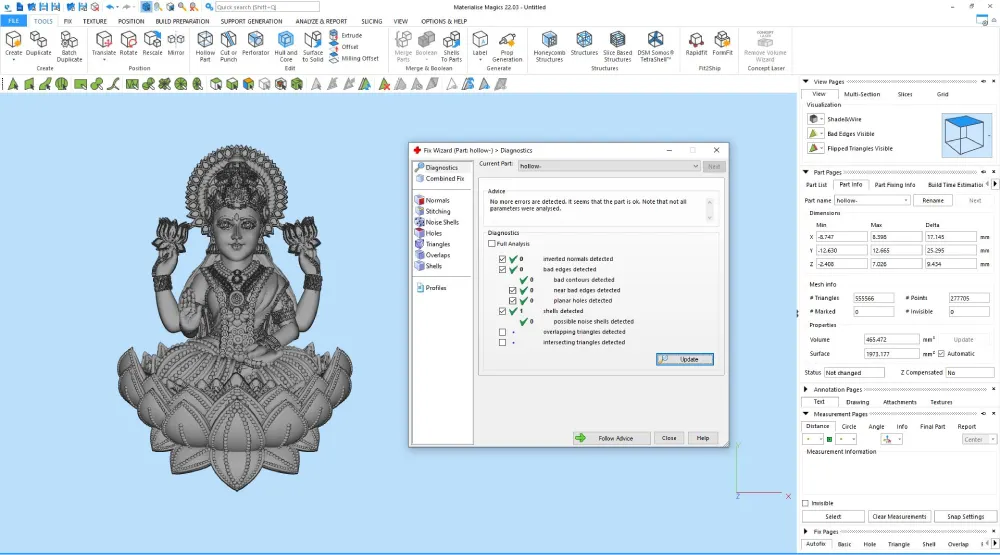Open Bad Edges Visible dropdown arrow
The height and width of the screenshot is (555, 1000).
(821, 134)
